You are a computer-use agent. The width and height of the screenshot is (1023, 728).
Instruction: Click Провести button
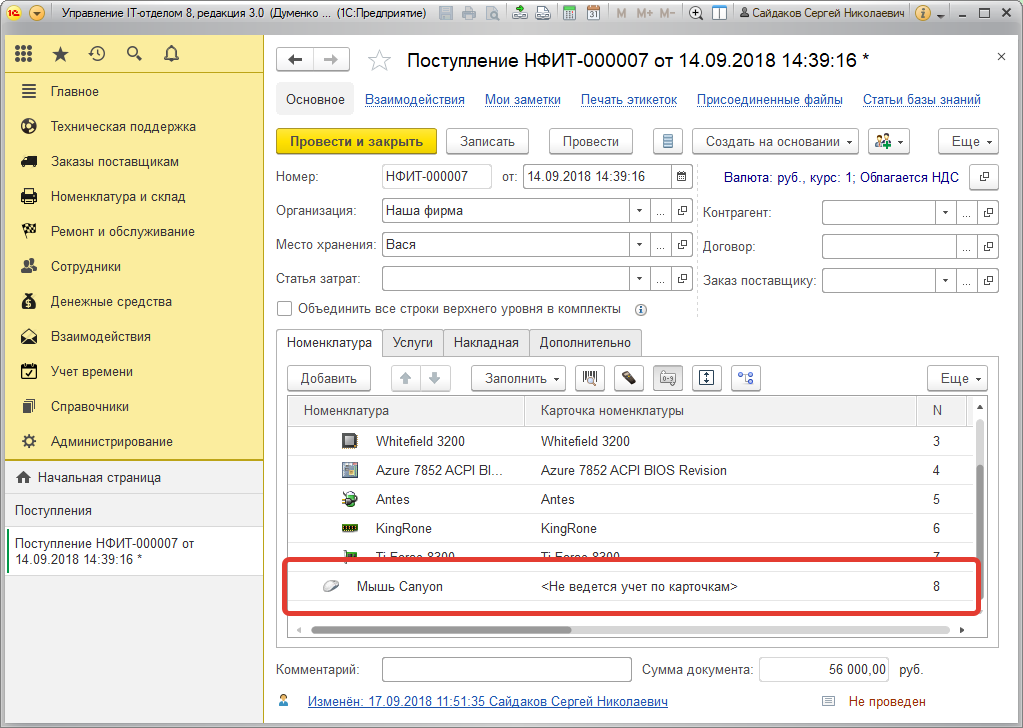[x=590, y=142]
